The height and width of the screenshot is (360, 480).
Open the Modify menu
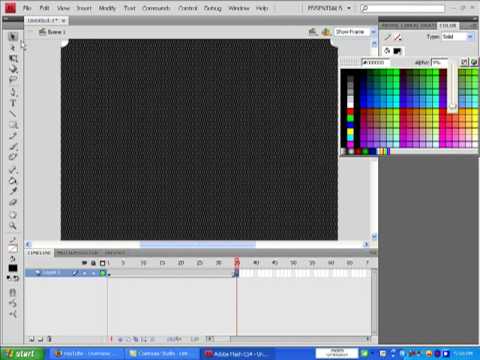tap(107, 8)
